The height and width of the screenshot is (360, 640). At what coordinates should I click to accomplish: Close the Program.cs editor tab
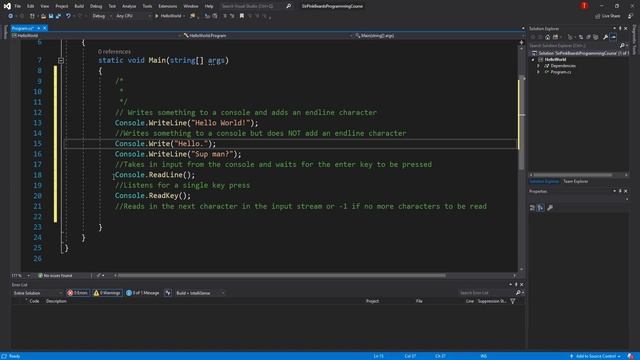click(x=44, y=28)
